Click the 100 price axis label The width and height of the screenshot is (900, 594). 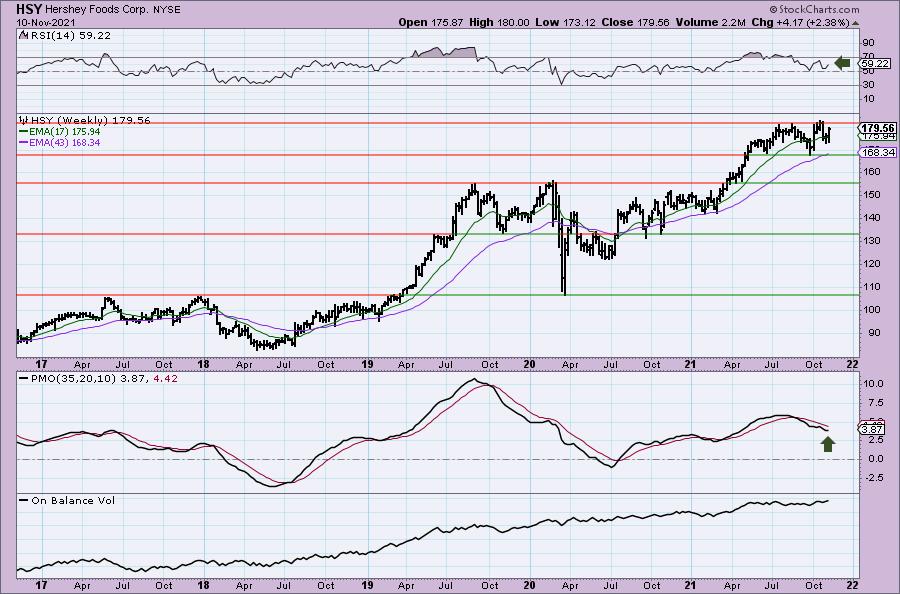(870, 310)
